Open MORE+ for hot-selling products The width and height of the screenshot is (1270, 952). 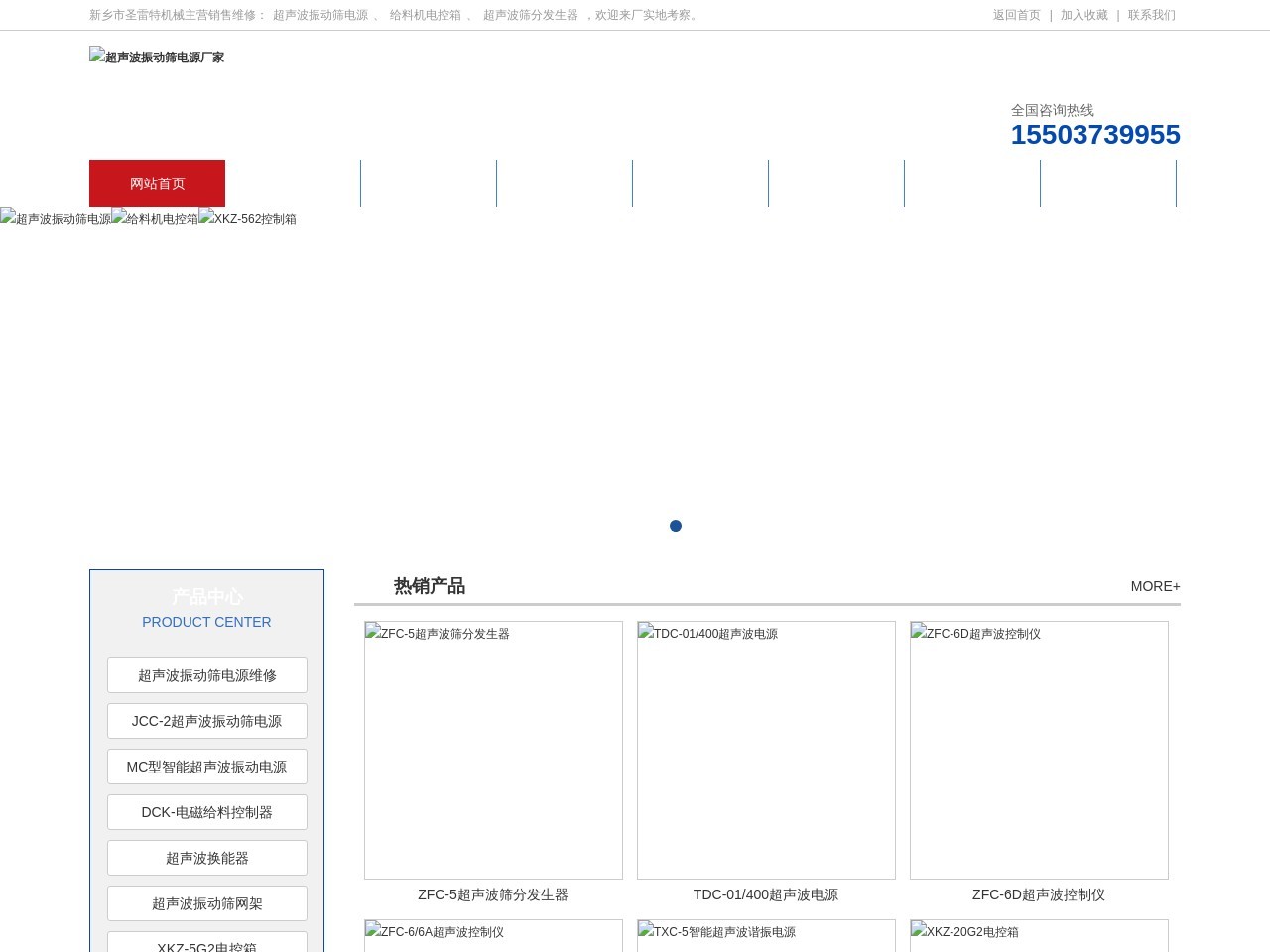coord(1155,586)
